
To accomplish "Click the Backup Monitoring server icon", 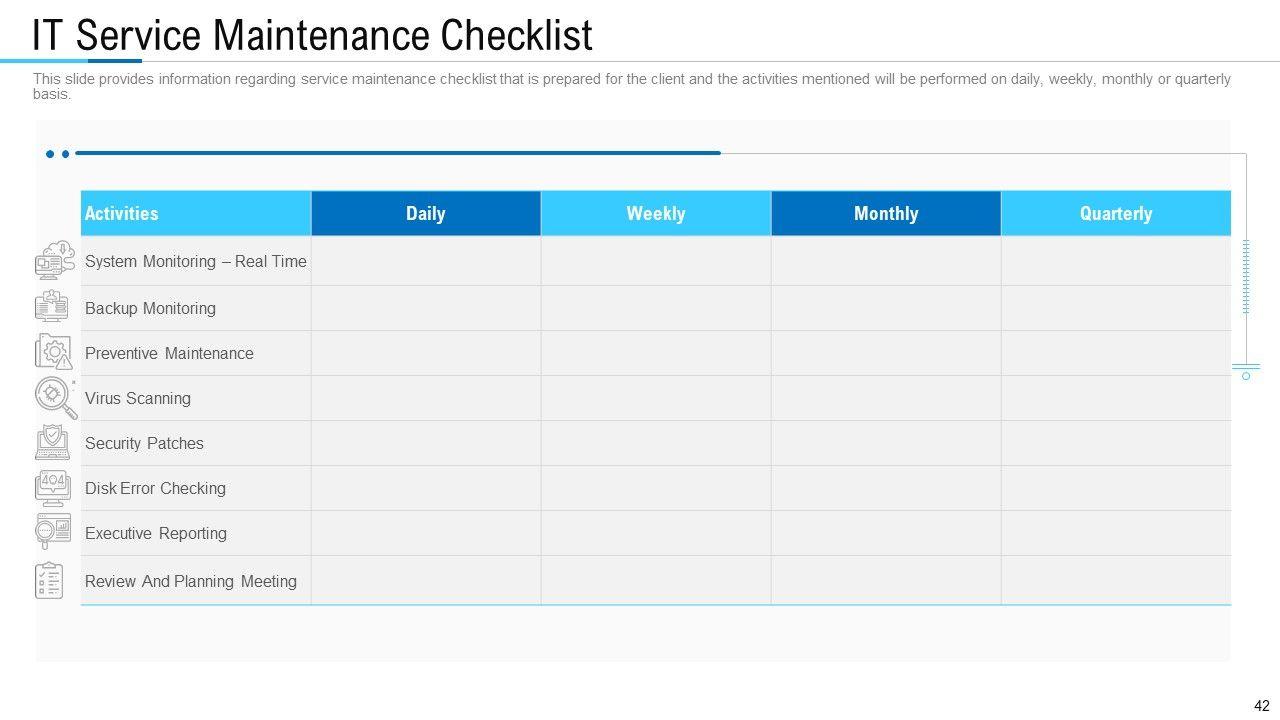I will (x=52, y=307).
